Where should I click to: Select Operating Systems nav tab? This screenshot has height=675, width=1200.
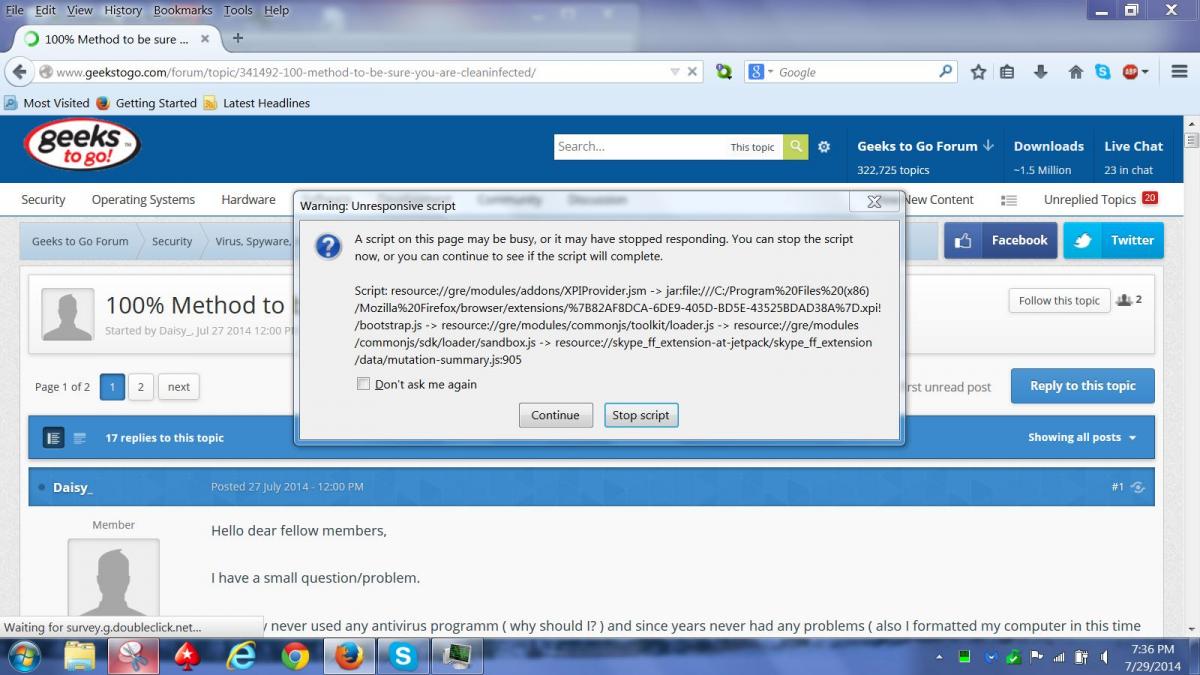click(143, 199)
